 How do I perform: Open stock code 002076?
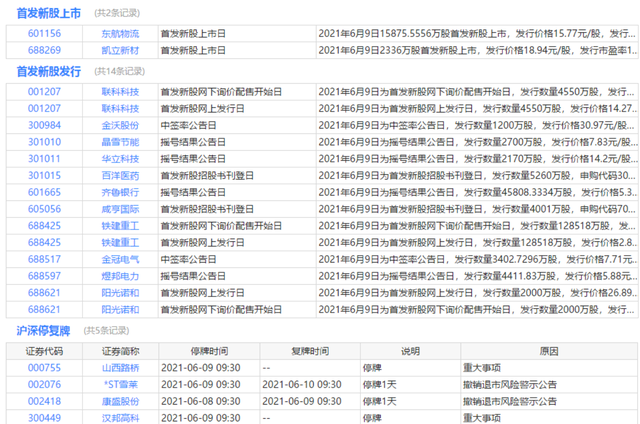tap(44, 384)
